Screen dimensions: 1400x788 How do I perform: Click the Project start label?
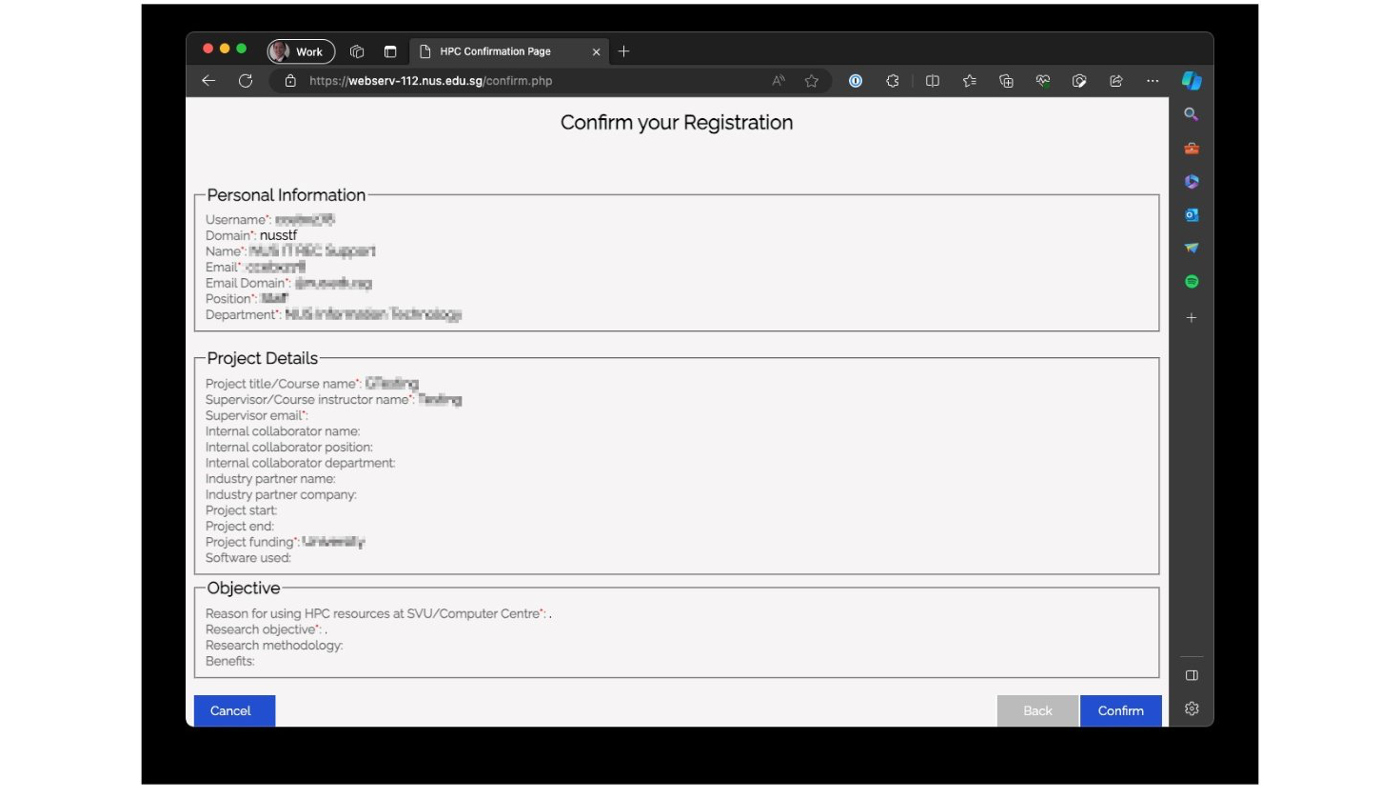pyautogui.click(x=241, y=511)
